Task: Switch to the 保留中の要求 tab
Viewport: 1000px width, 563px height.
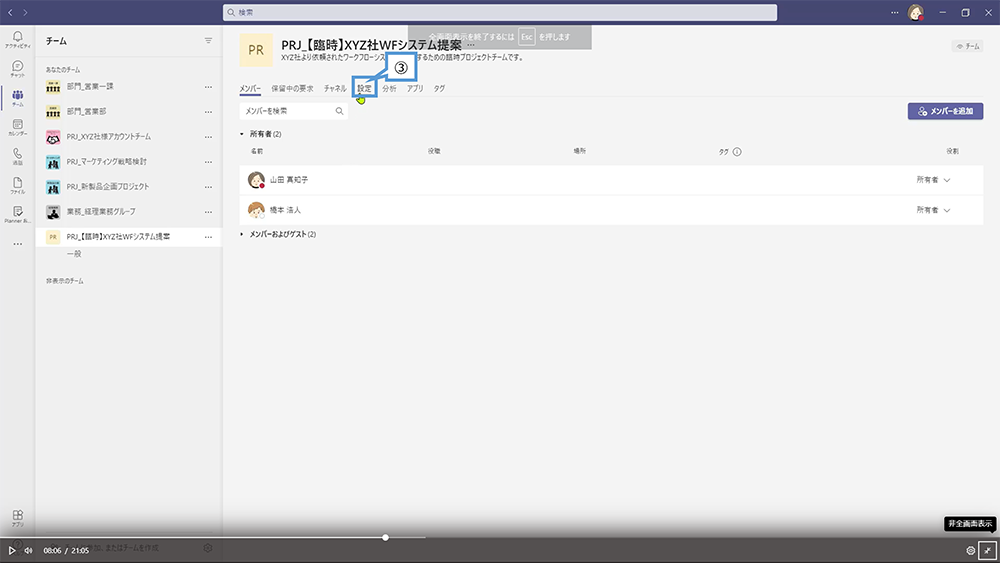Action: (292, 89)
